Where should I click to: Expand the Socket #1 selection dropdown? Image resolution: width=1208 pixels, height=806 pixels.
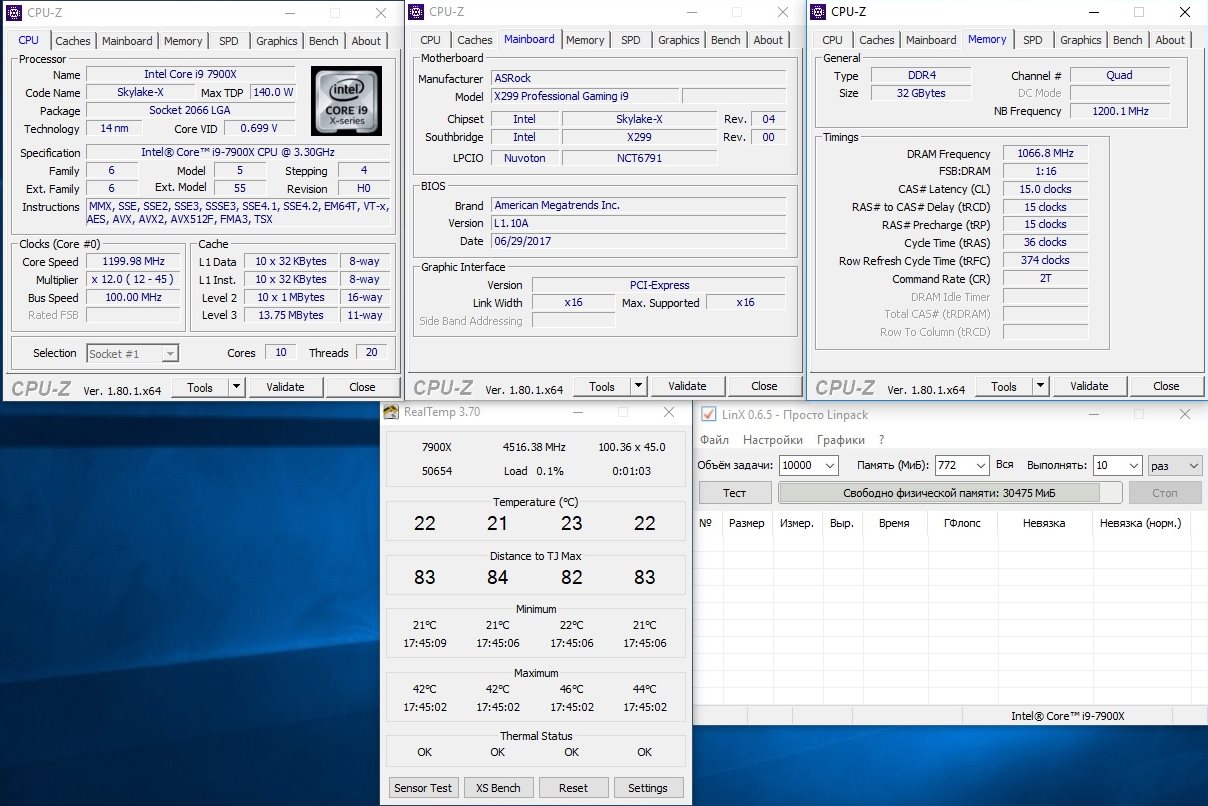[x=170, y=354]
